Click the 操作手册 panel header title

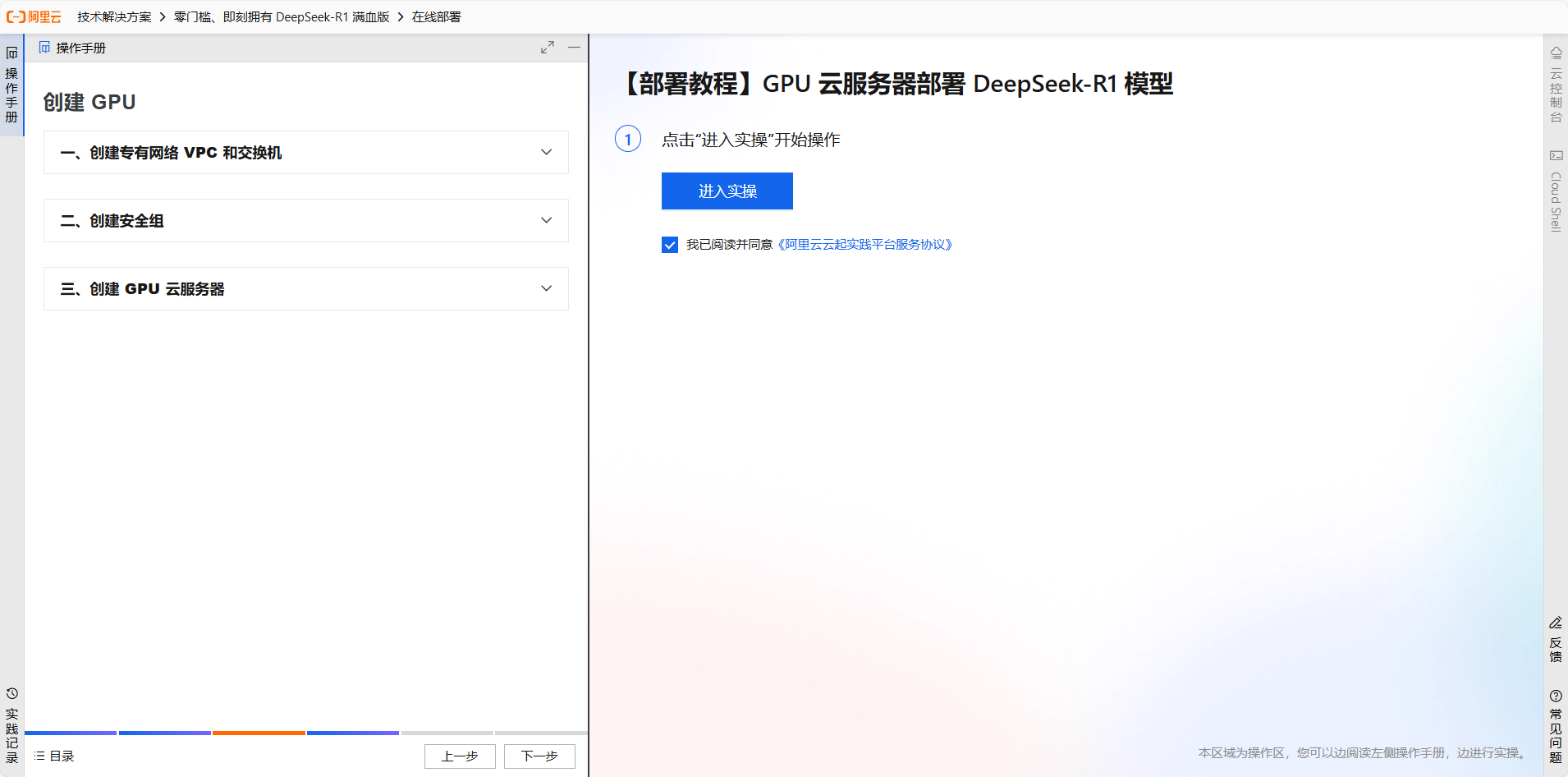pos(80,48)
